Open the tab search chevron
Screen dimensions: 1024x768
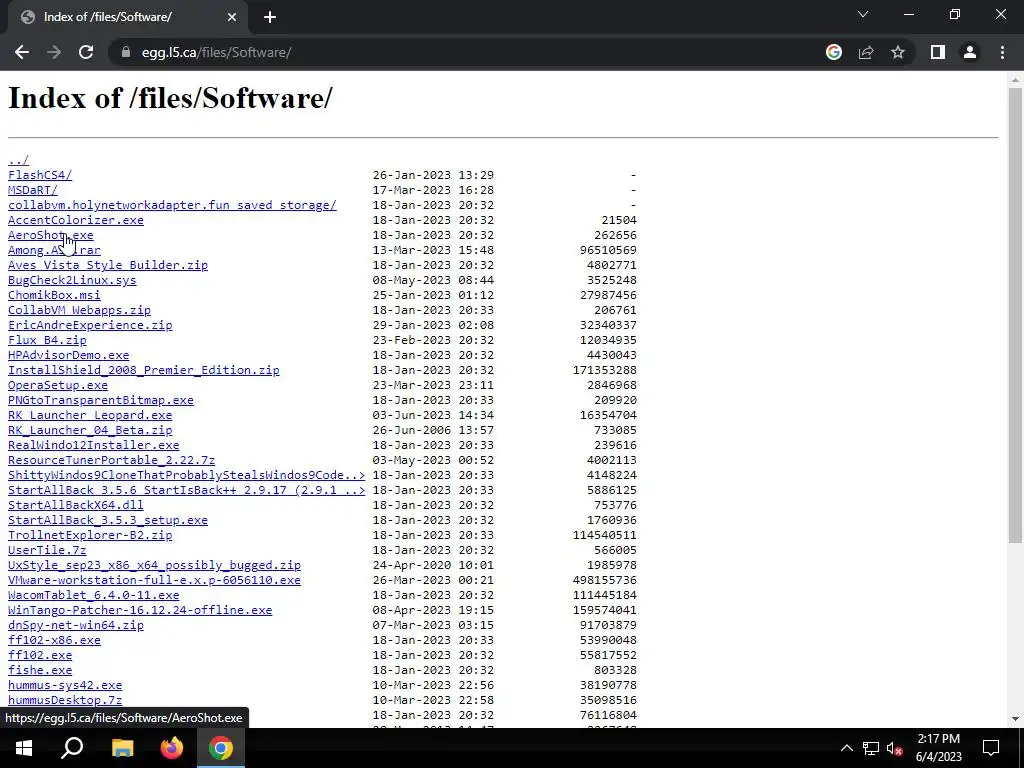coord(863,14)
